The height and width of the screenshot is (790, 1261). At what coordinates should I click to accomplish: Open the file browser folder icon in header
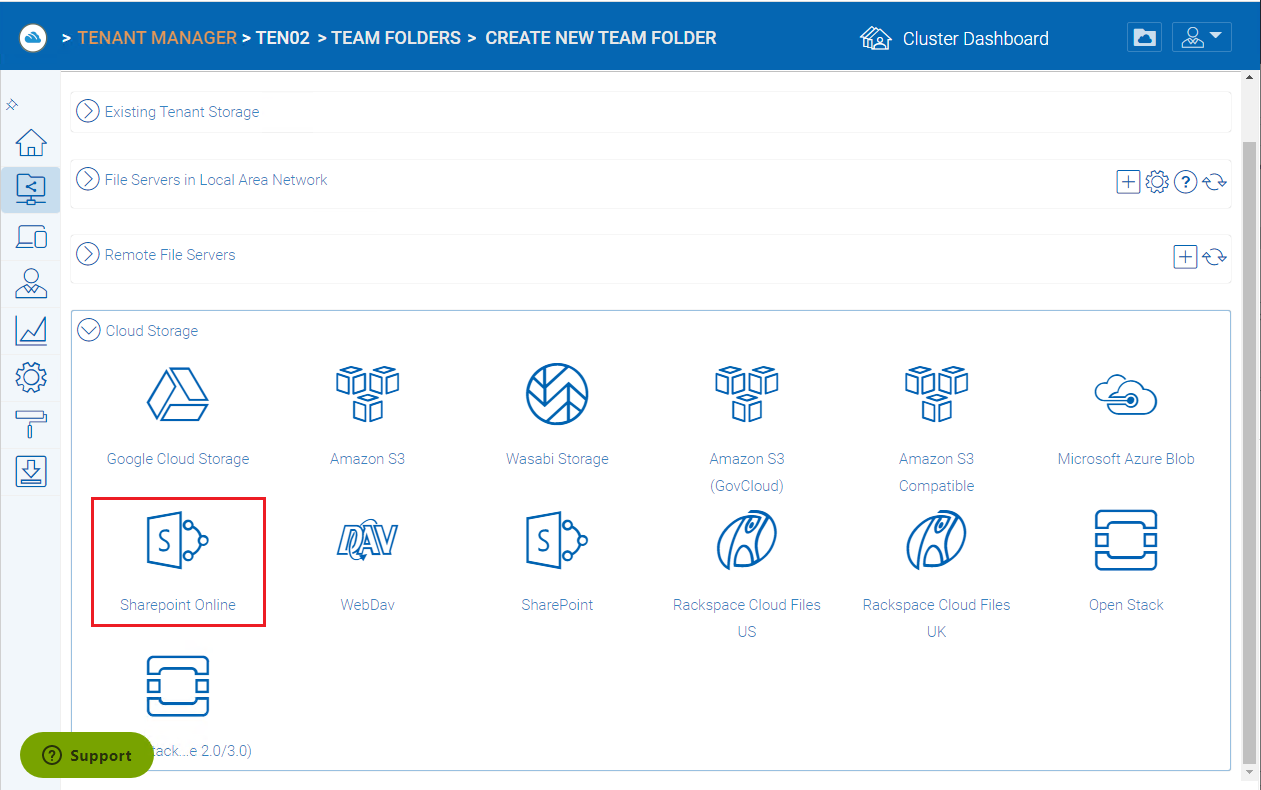click(x=1145, y=38)
